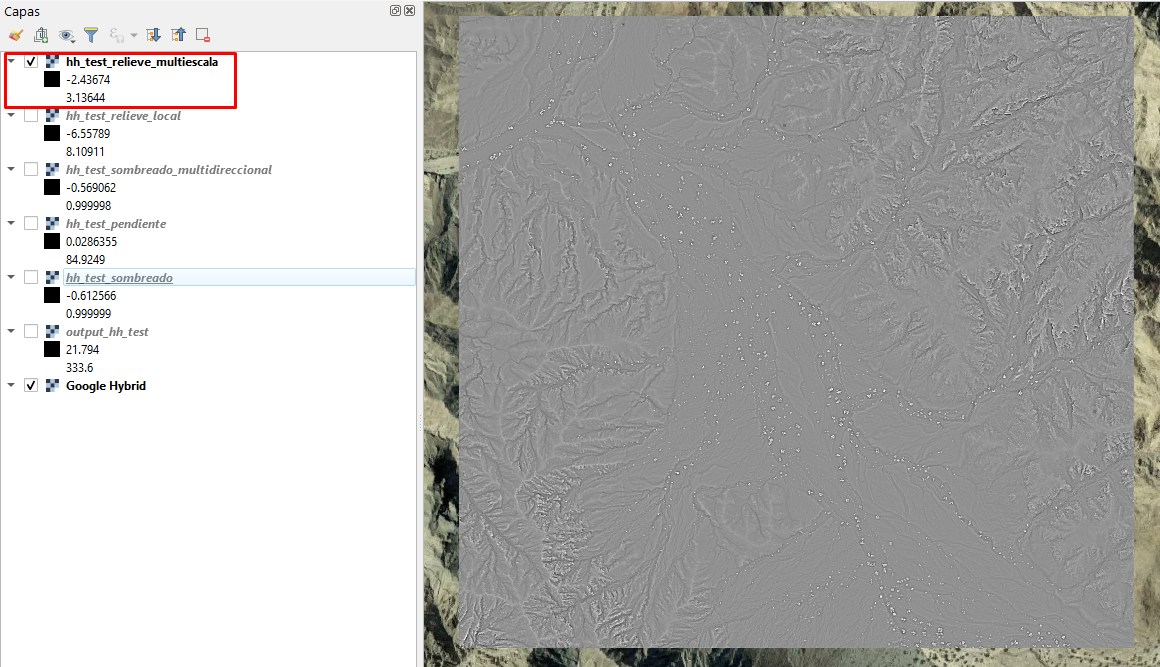Image resolution: width=1160 pixels, height=667 pixels.
Task: Collapse the hh_test_sombreado_multidireccional legend
Action: point(10,169)
